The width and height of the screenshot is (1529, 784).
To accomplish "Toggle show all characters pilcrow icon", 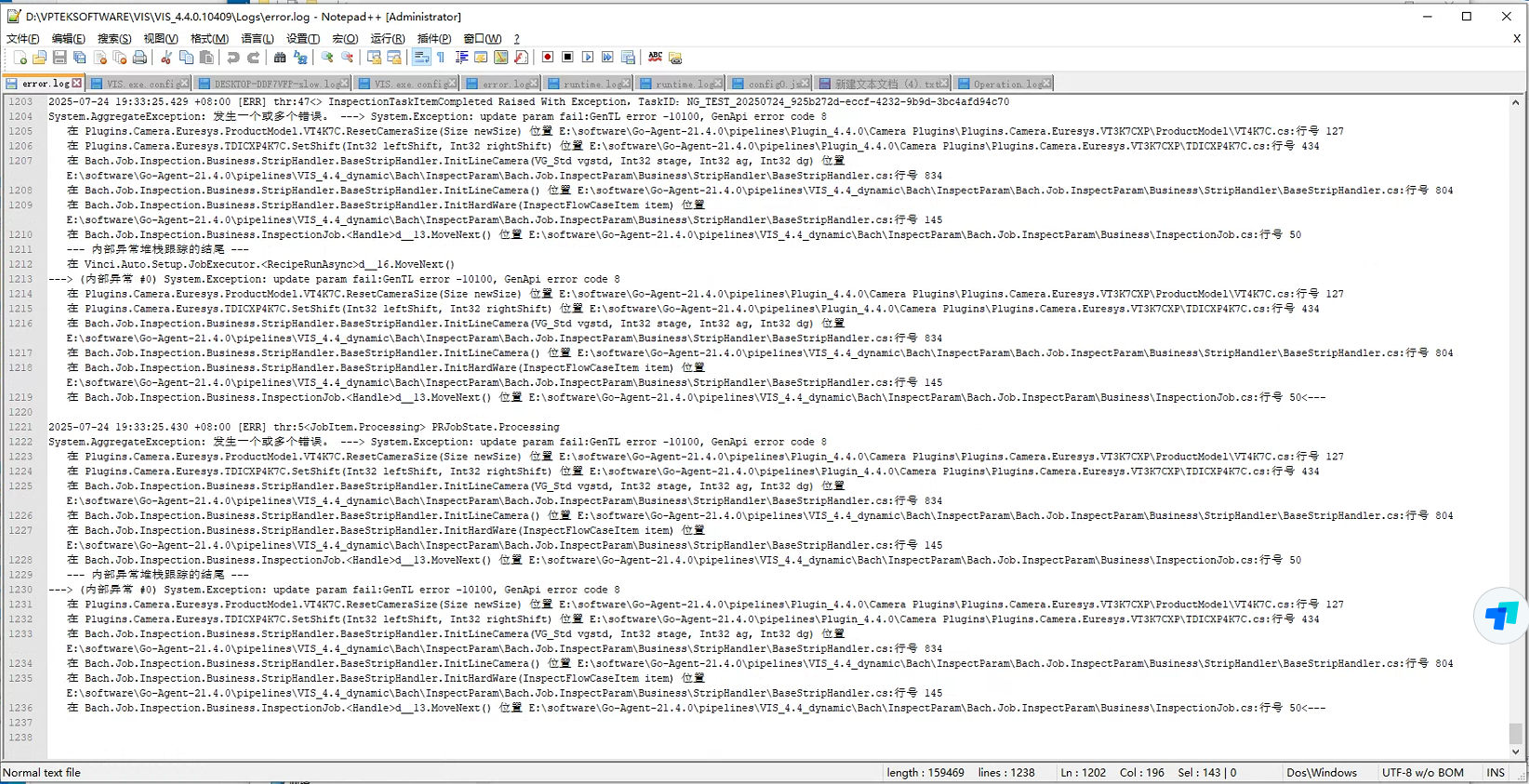I will [x=441, y=58].
